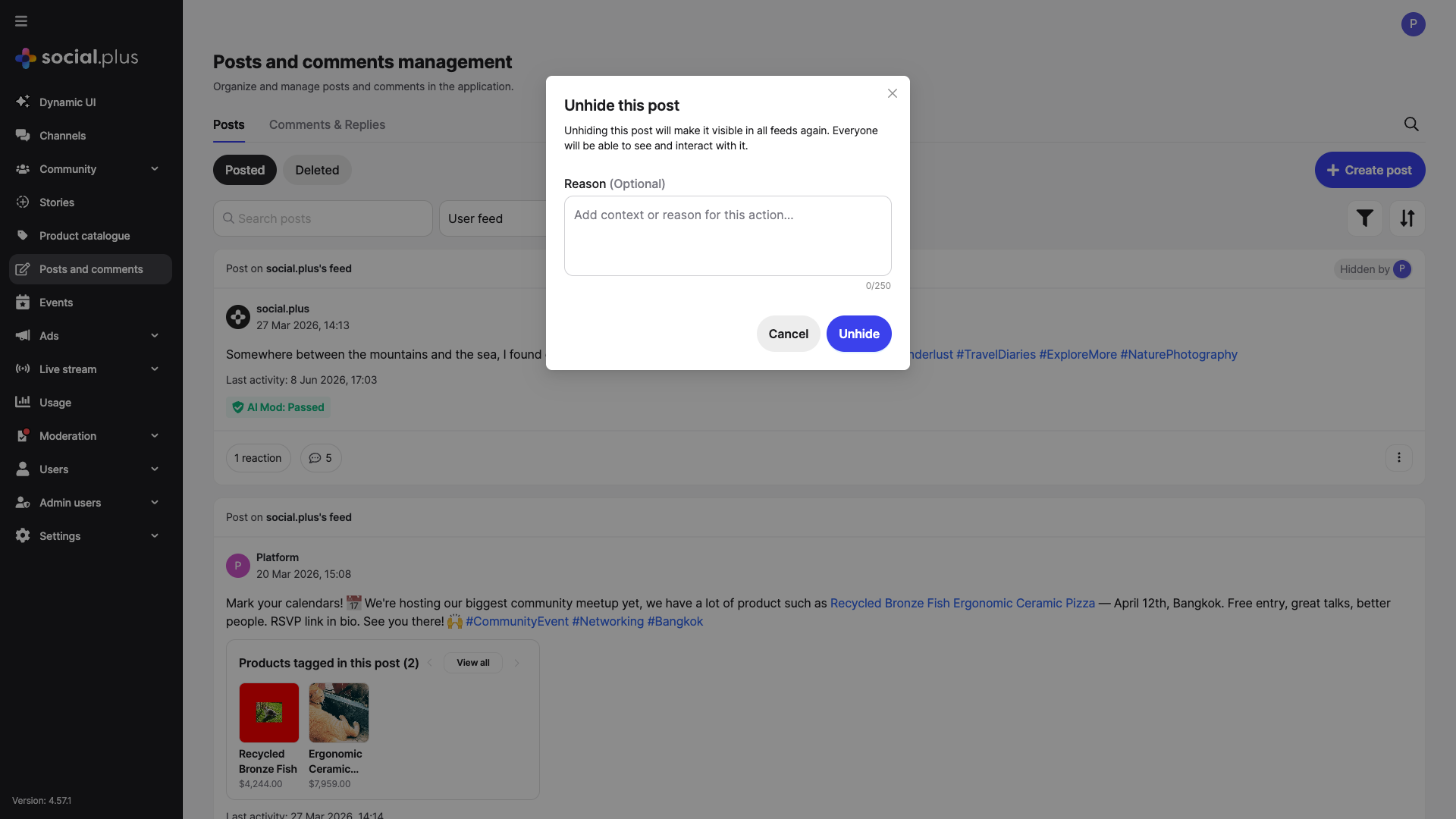
Task: Select the Deleted filter pill
Action: [x=317, y=170]
